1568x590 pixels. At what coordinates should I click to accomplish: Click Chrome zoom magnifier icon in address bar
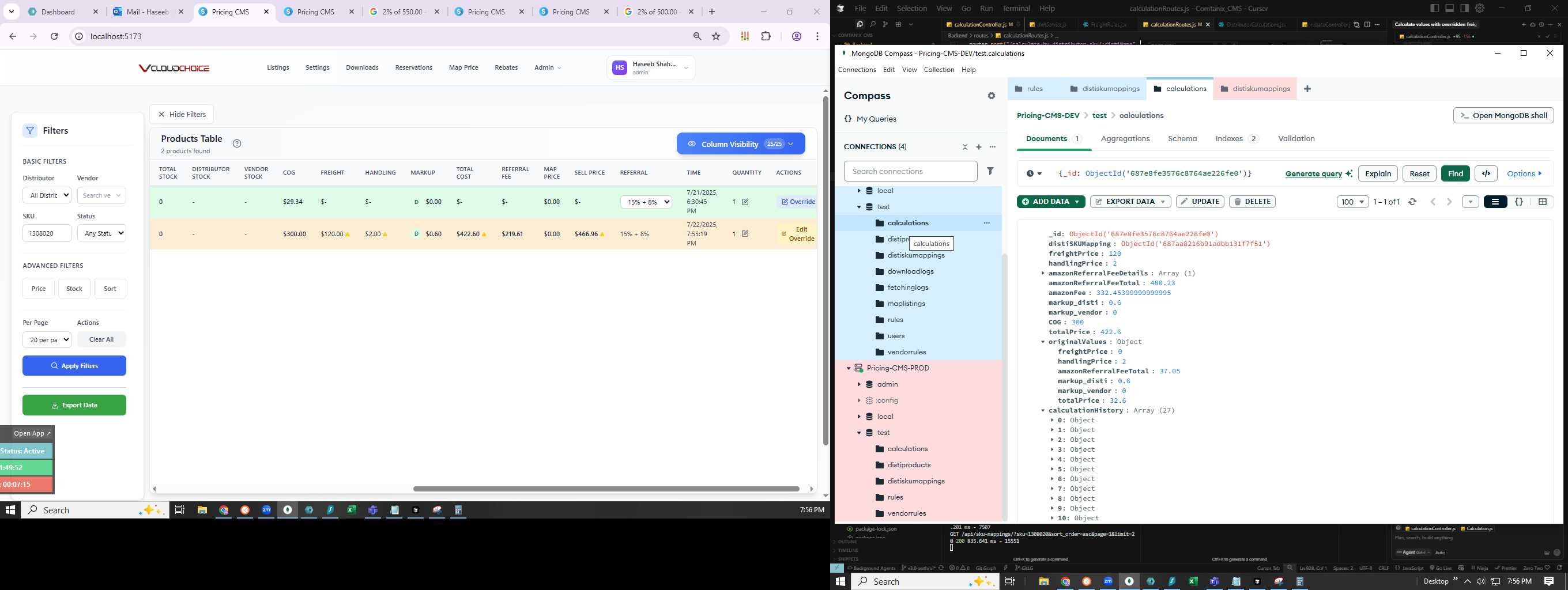coord(698,36)
